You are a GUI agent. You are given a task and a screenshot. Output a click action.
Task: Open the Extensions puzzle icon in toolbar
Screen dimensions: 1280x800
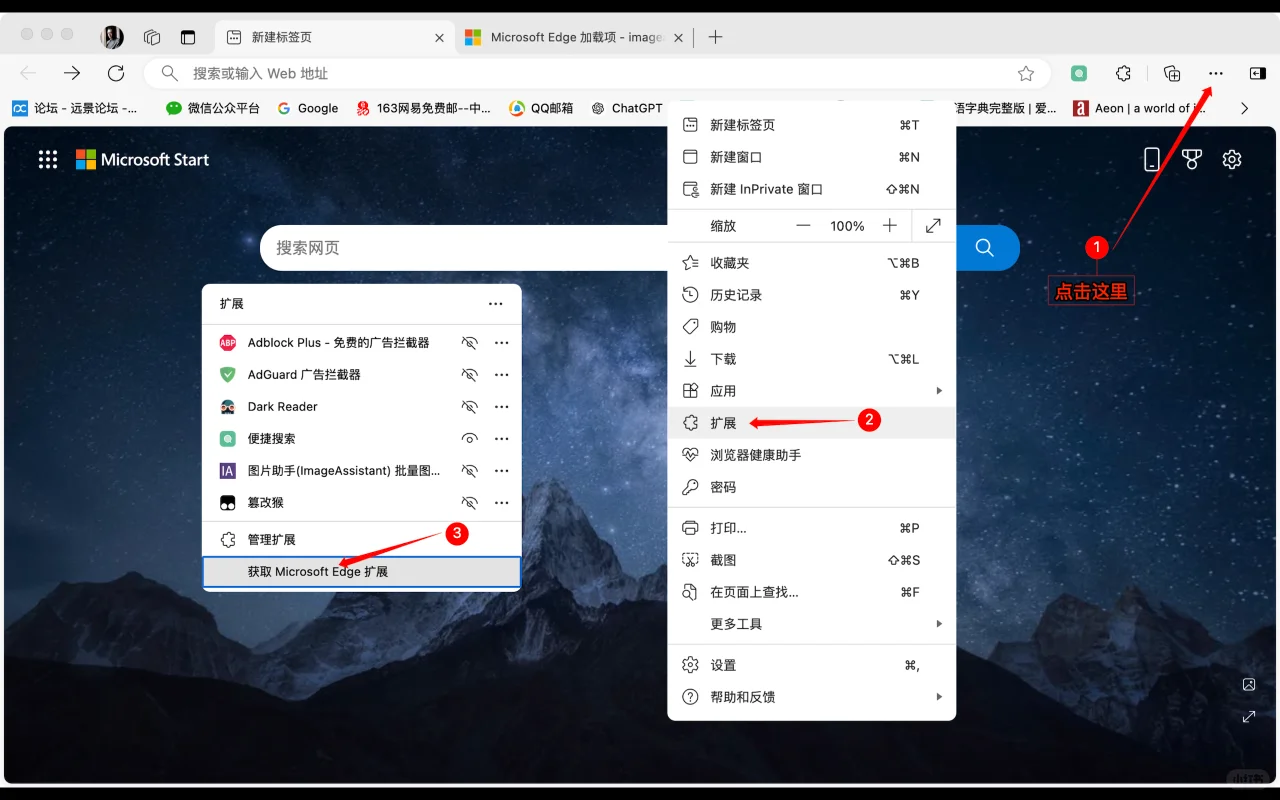1123,73
